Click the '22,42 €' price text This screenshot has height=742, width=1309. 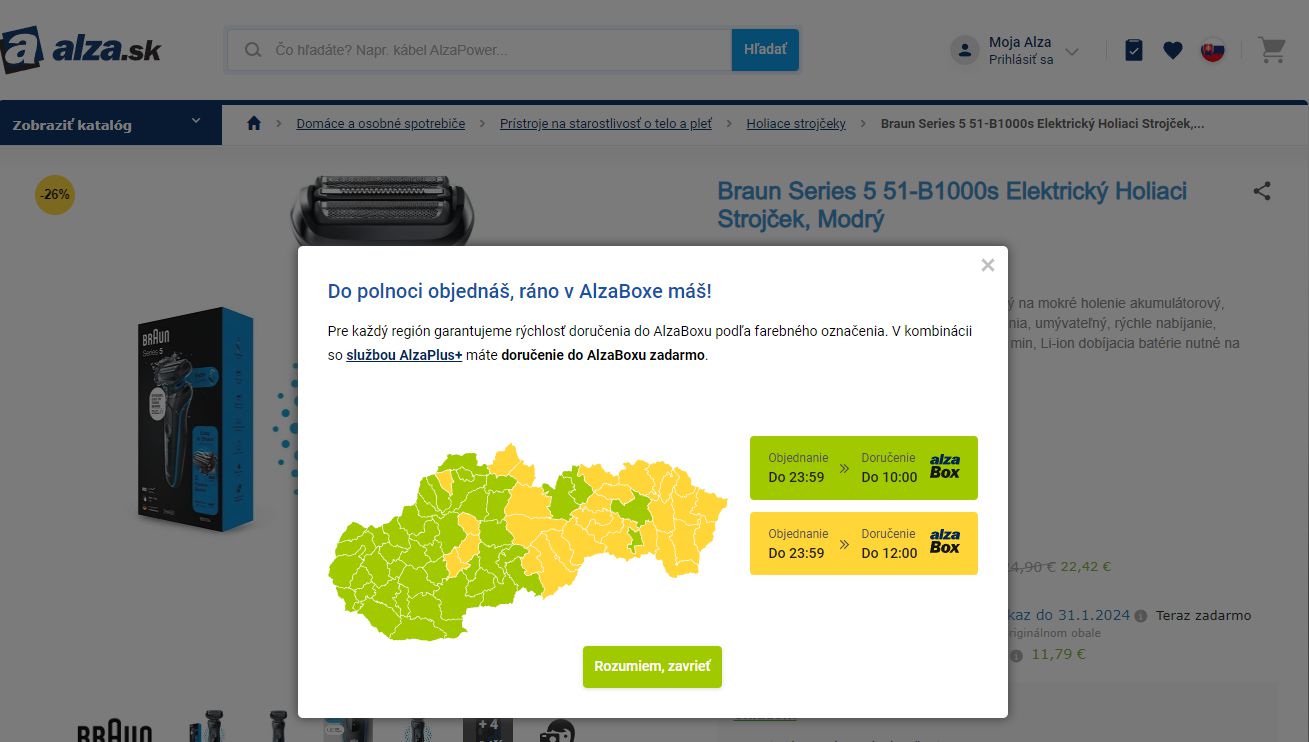click(1086, 566)
